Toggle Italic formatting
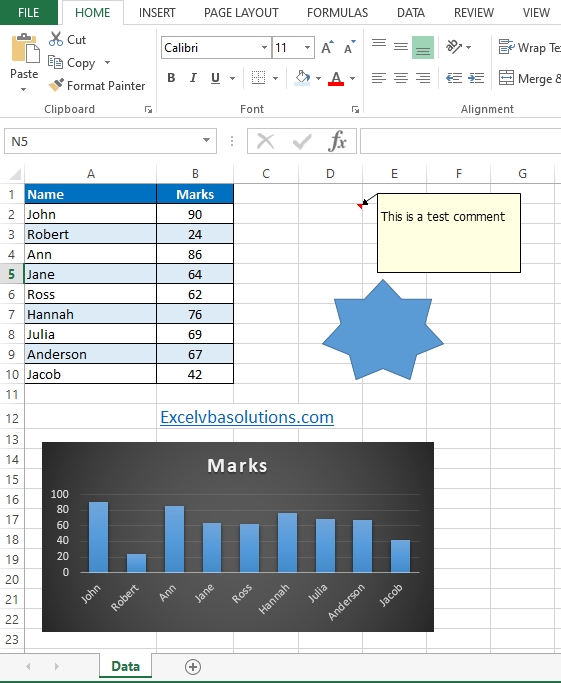 pos(193,78)
